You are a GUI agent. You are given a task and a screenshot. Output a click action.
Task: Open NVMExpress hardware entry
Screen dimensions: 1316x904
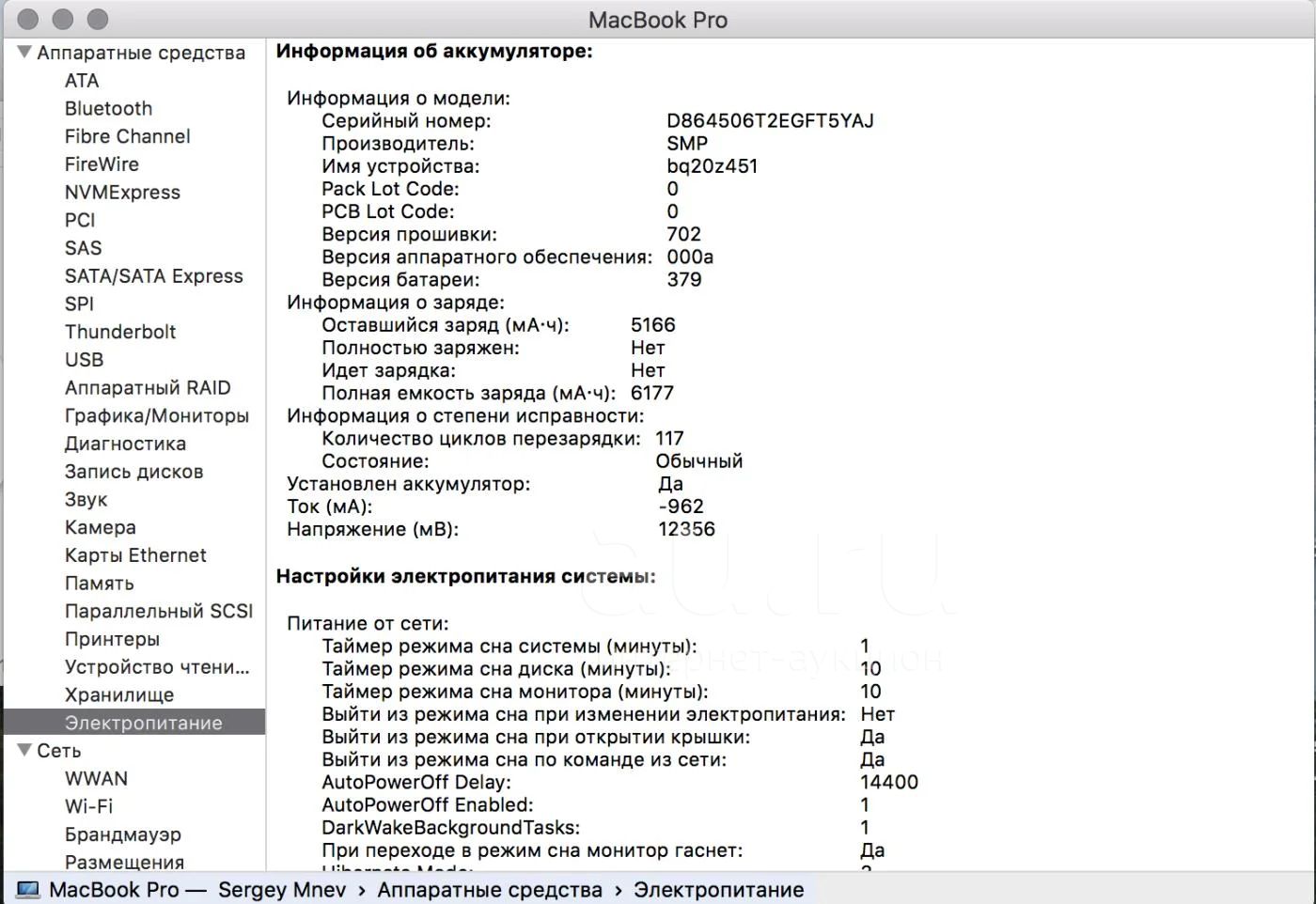[x=122, y=192]
